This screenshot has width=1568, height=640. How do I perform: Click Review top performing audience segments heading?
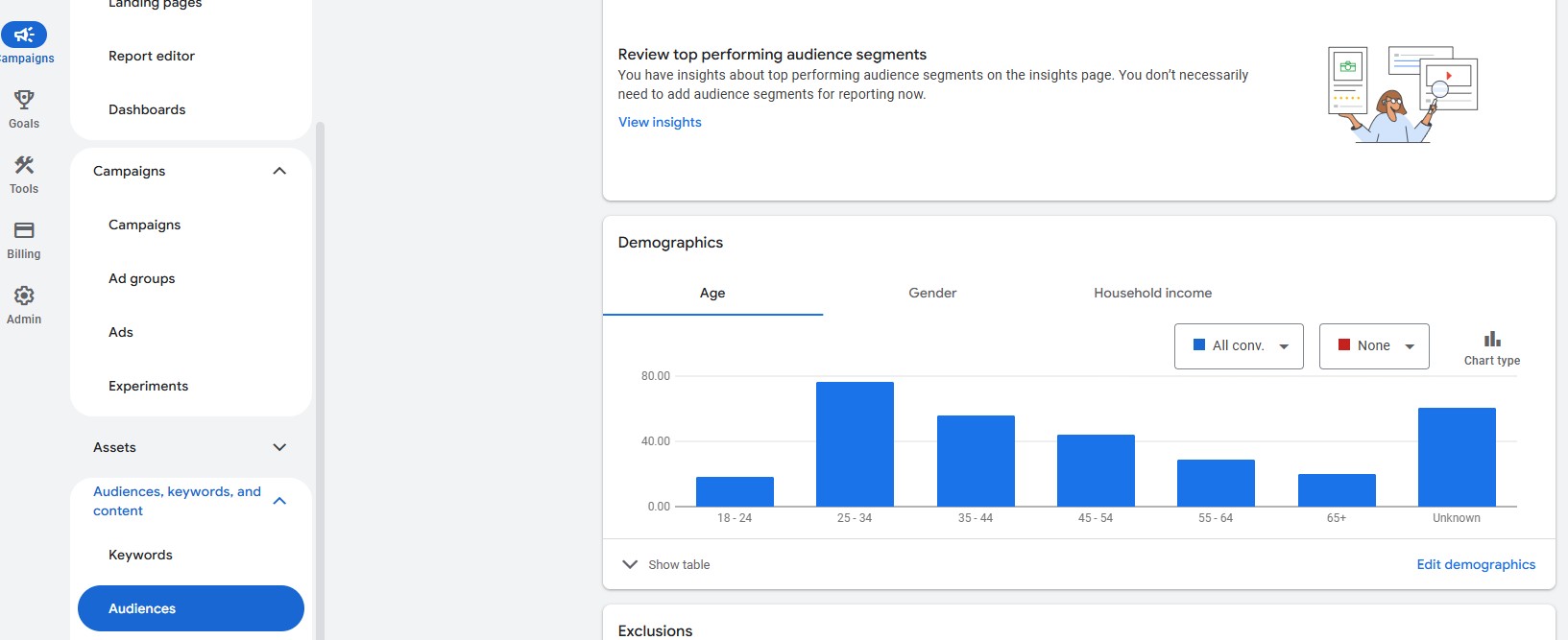[x=772, y=55]
